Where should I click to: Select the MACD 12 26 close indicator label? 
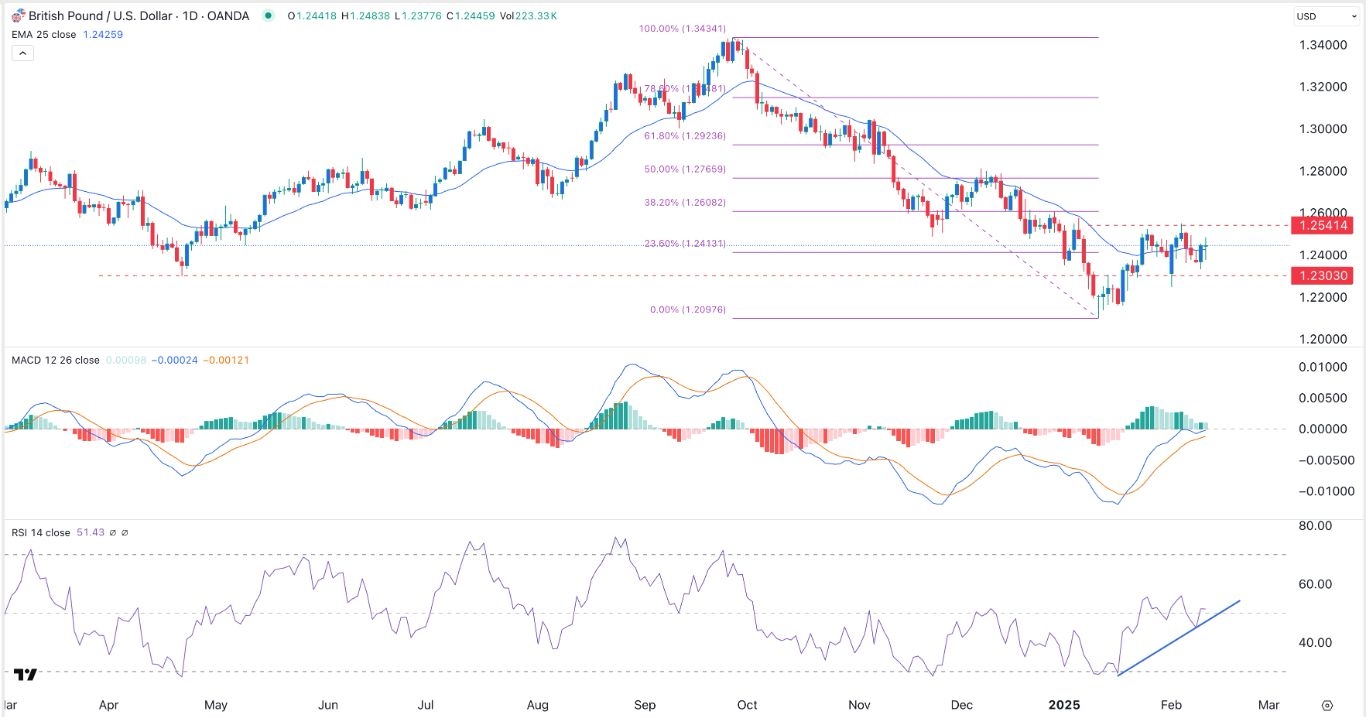[x=55, y=360]
